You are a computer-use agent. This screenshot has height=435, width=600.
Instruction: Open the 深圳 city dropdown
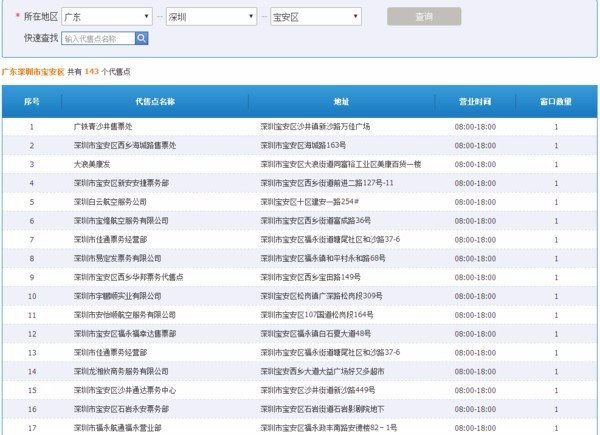pyautogui.click(x=211, y=17)
